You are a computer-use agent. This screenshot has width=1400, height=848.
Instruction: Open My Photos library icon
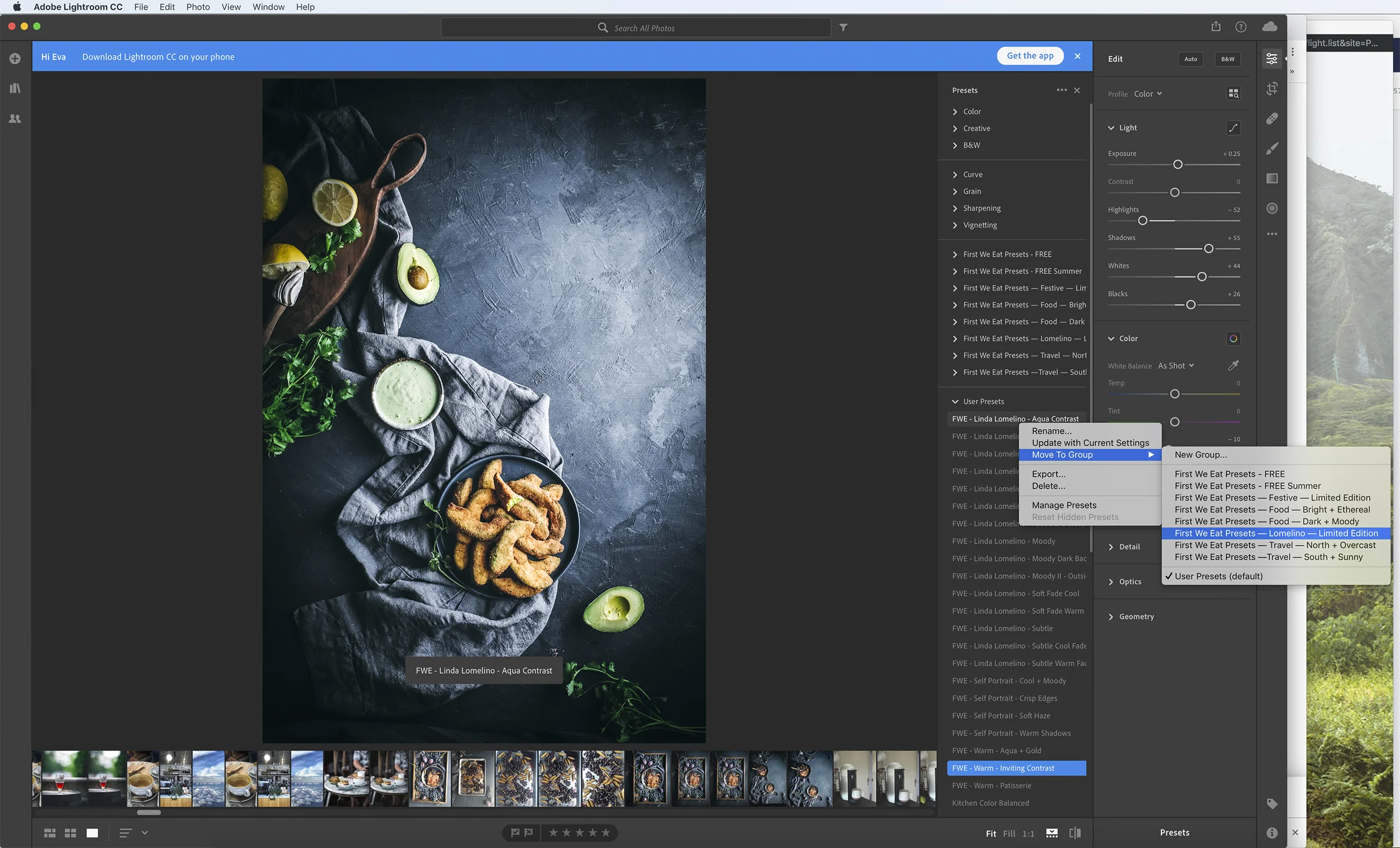(15, 88)
